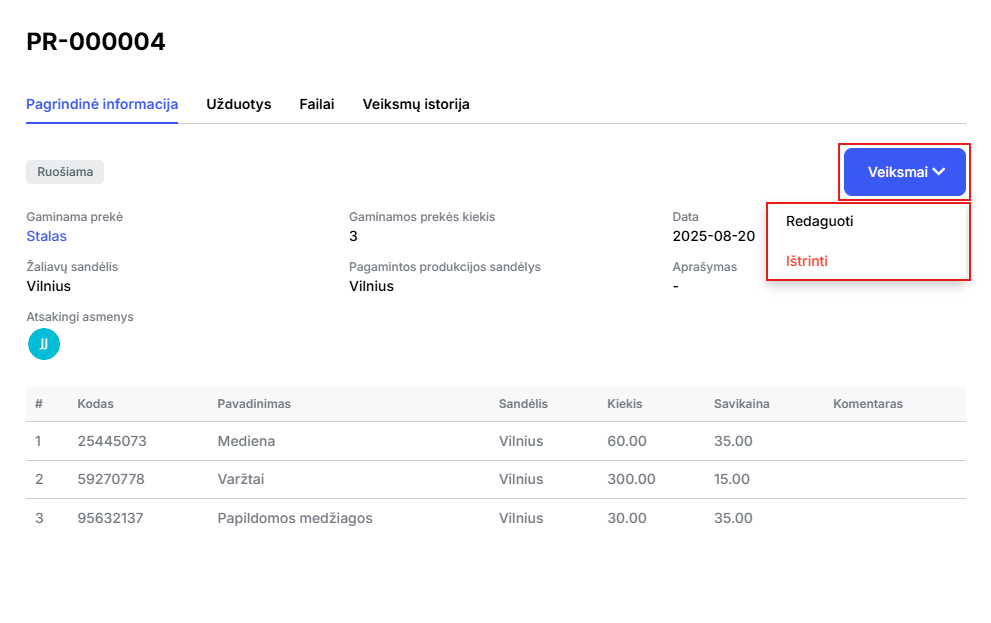Click the Savikaina column header
This screenshot has height=623, width=991.
(741, 404)
